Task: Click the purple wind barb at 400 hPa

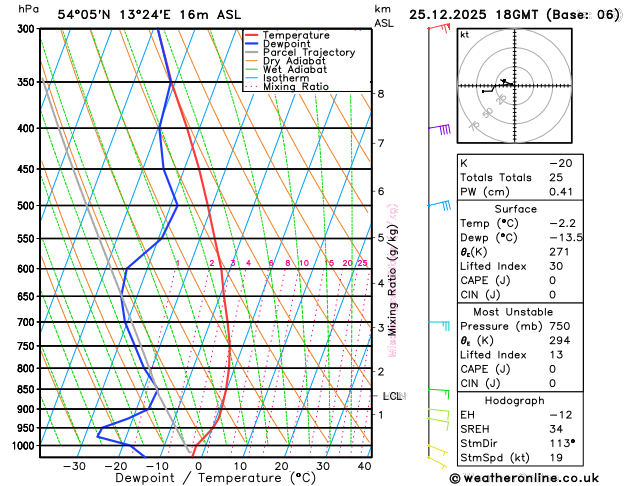Action: 440,129
